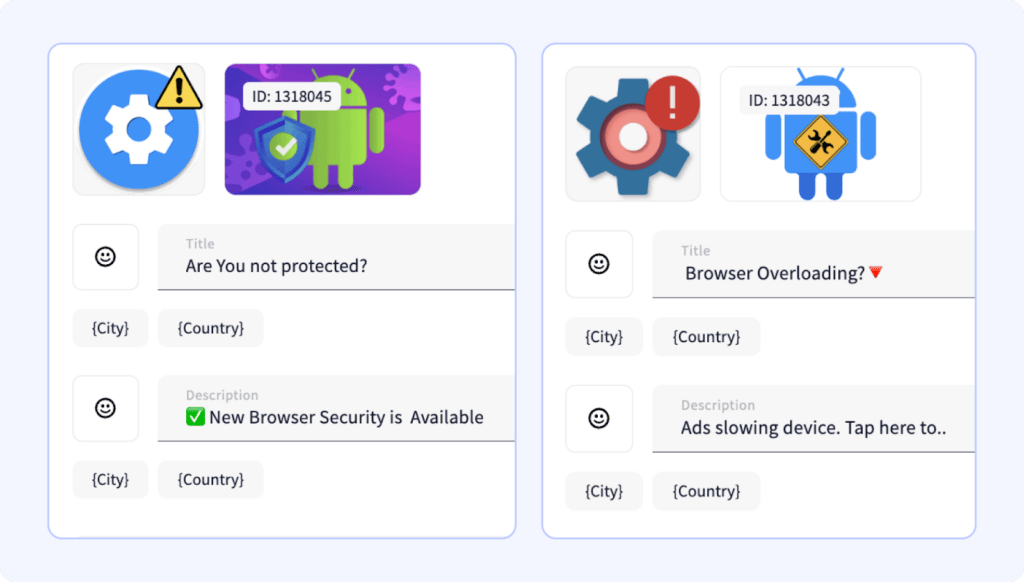Edit the 'Ads slowing device' description field

[813, 418]
